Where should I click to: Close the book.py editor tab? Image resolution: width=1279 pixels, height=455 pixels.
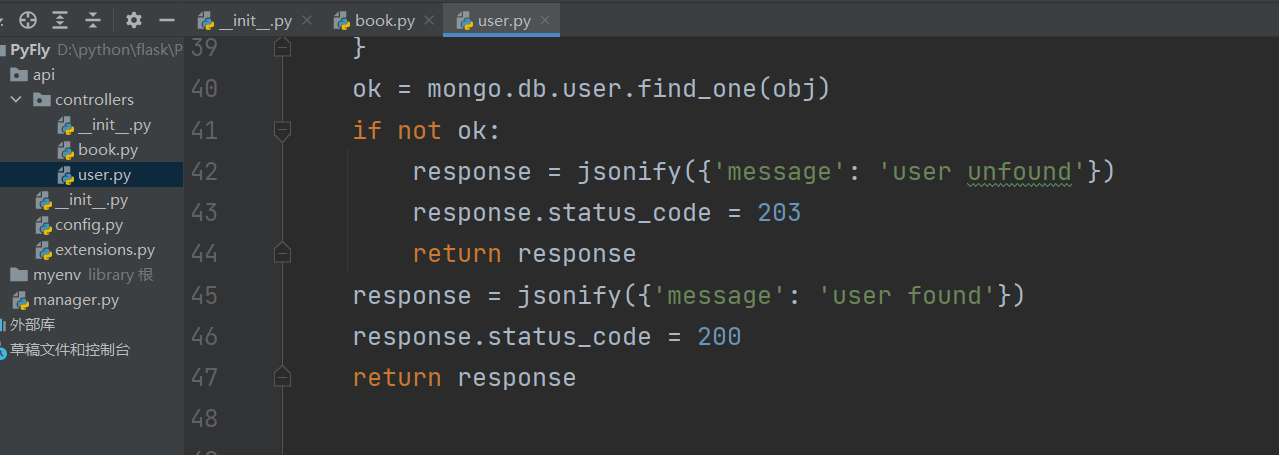[431, 20]
